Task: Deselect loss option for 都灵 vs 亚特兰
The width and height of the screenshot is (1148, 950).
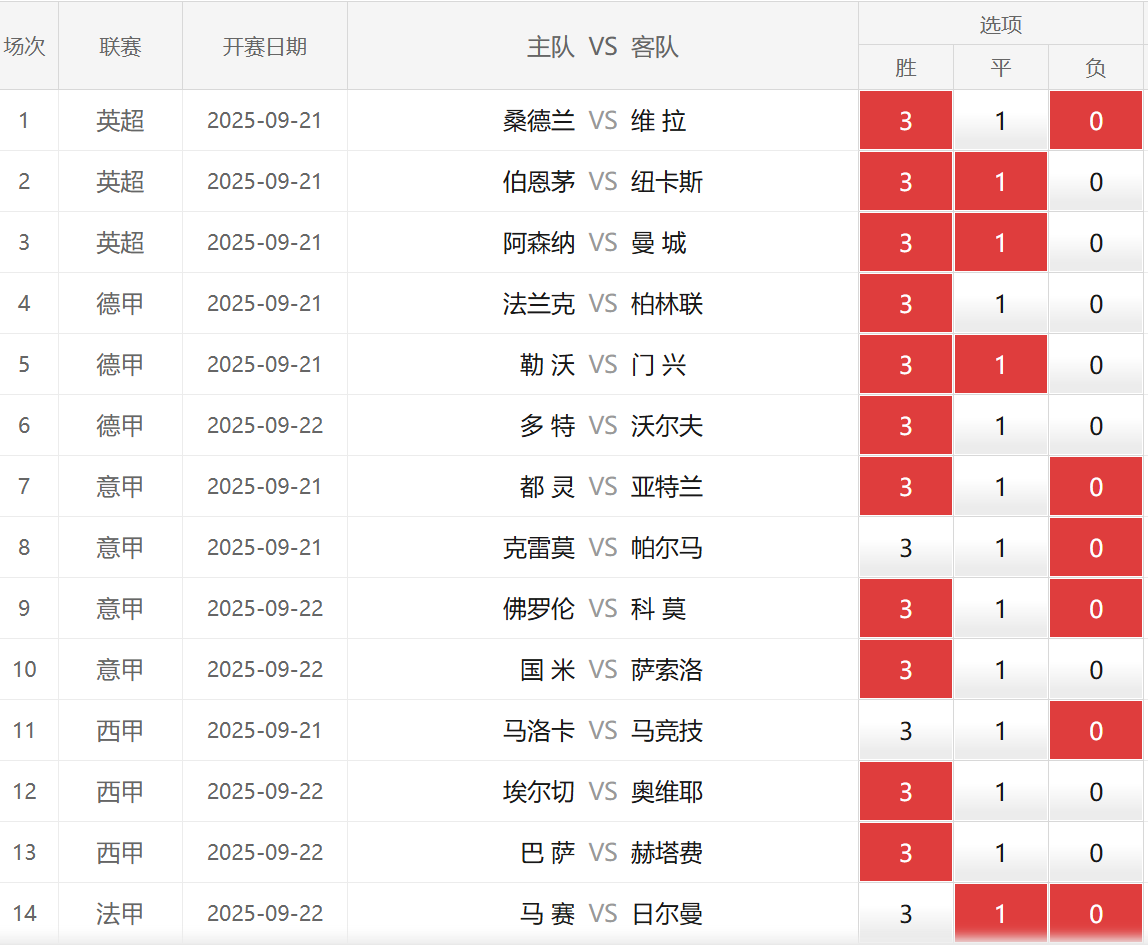Action: coord(1095,487)
